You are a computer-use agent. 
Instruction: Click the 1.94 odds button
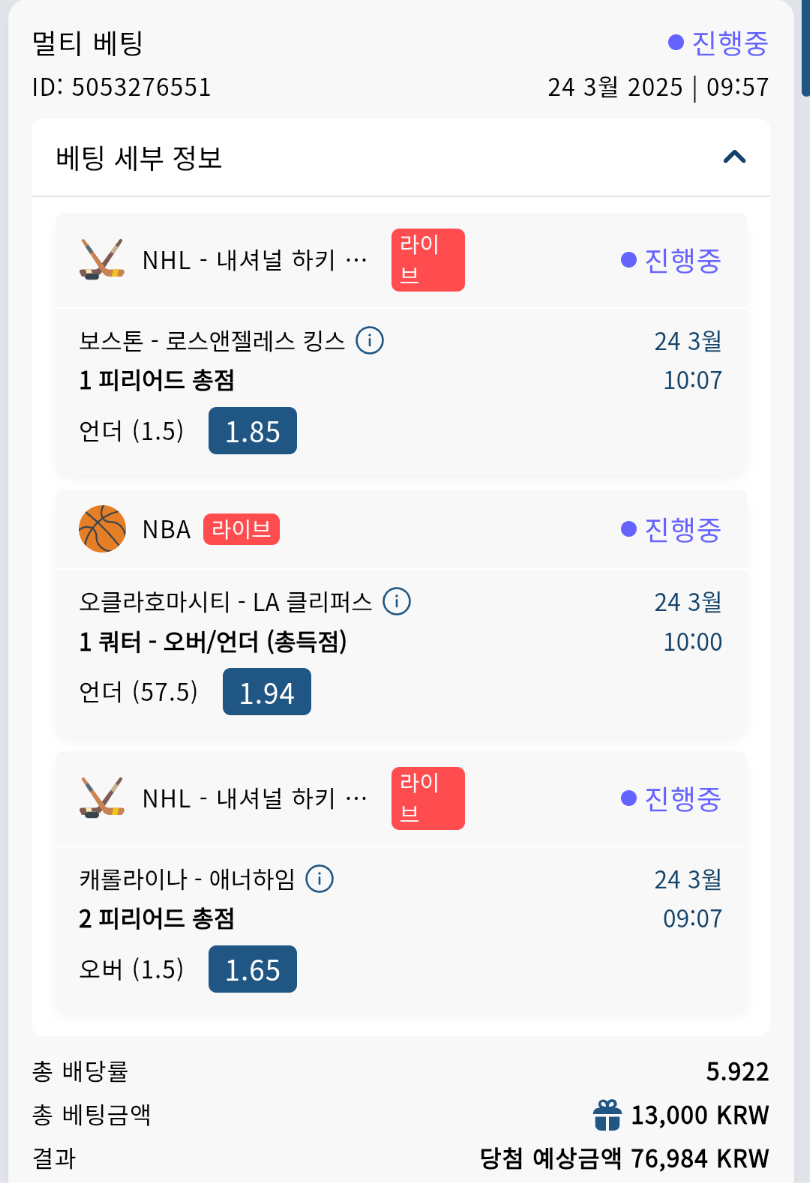(x=266, y=692)
